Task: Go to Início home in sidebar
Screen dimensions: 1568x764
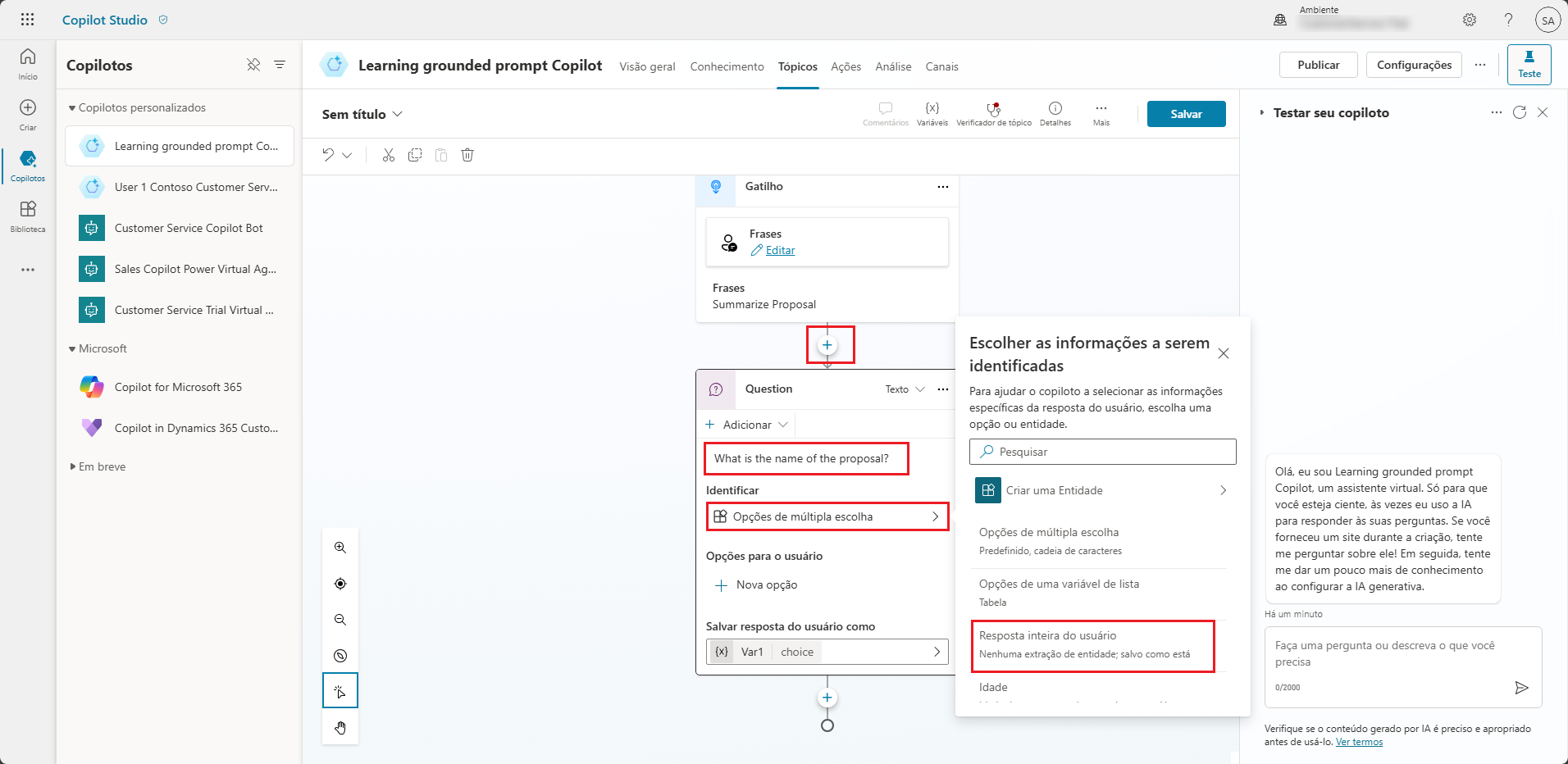Action: 28,64
